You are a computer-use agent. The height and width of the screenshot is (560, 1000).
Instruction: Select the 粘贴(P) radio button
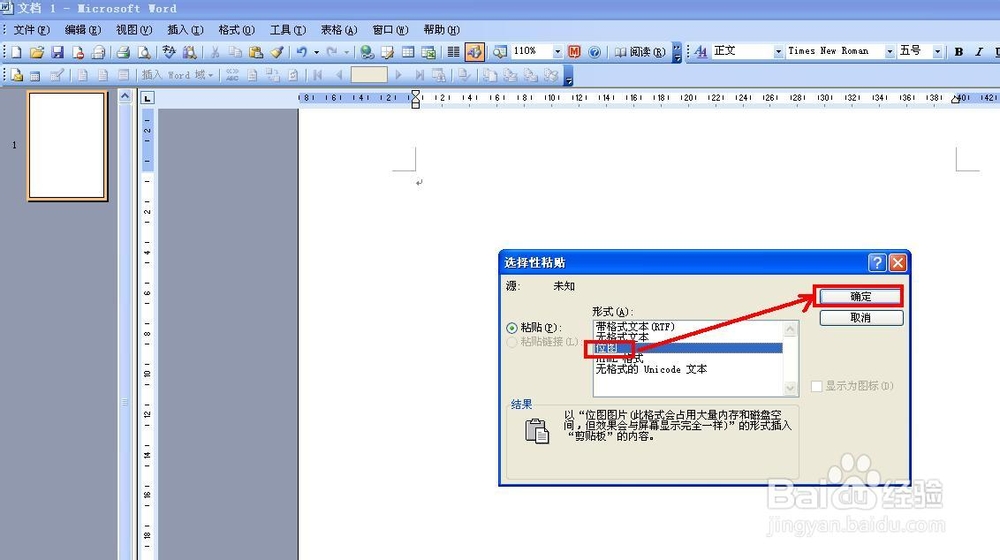click(511, 328)
